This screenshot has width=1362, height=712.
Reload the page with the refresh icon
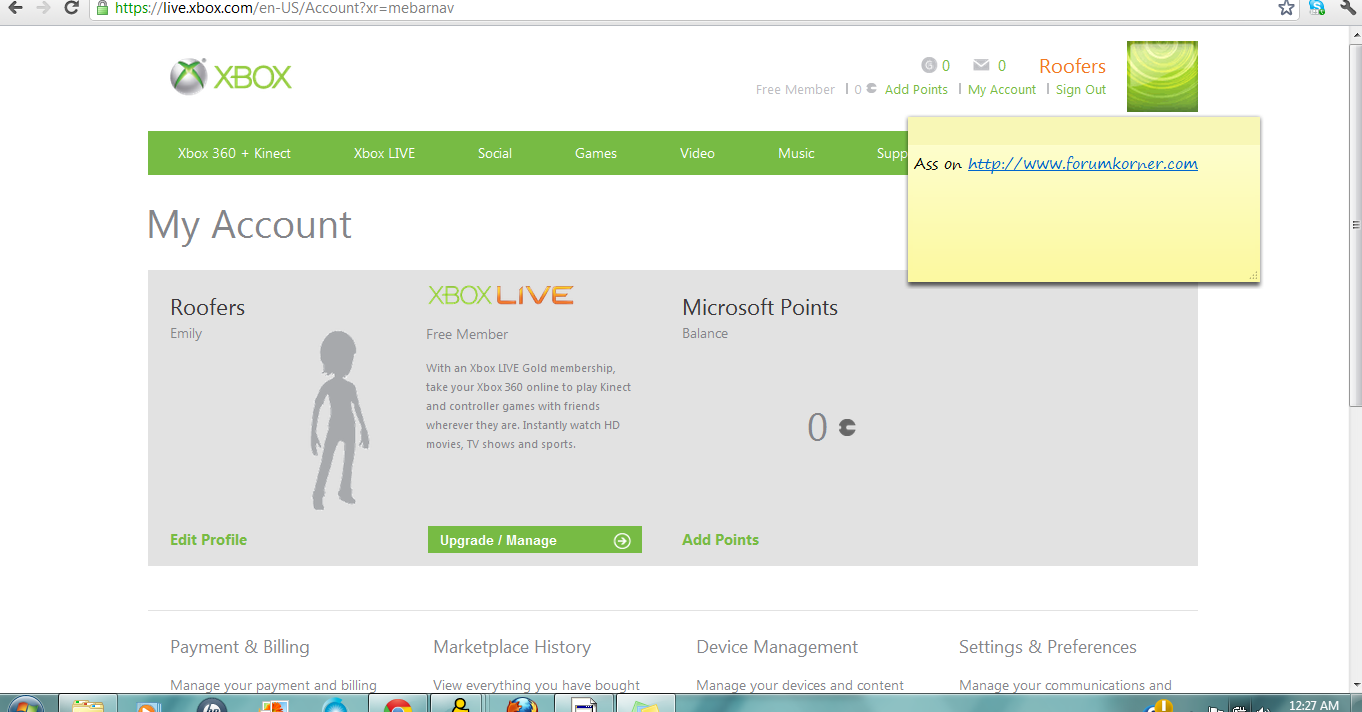(71, 8)
